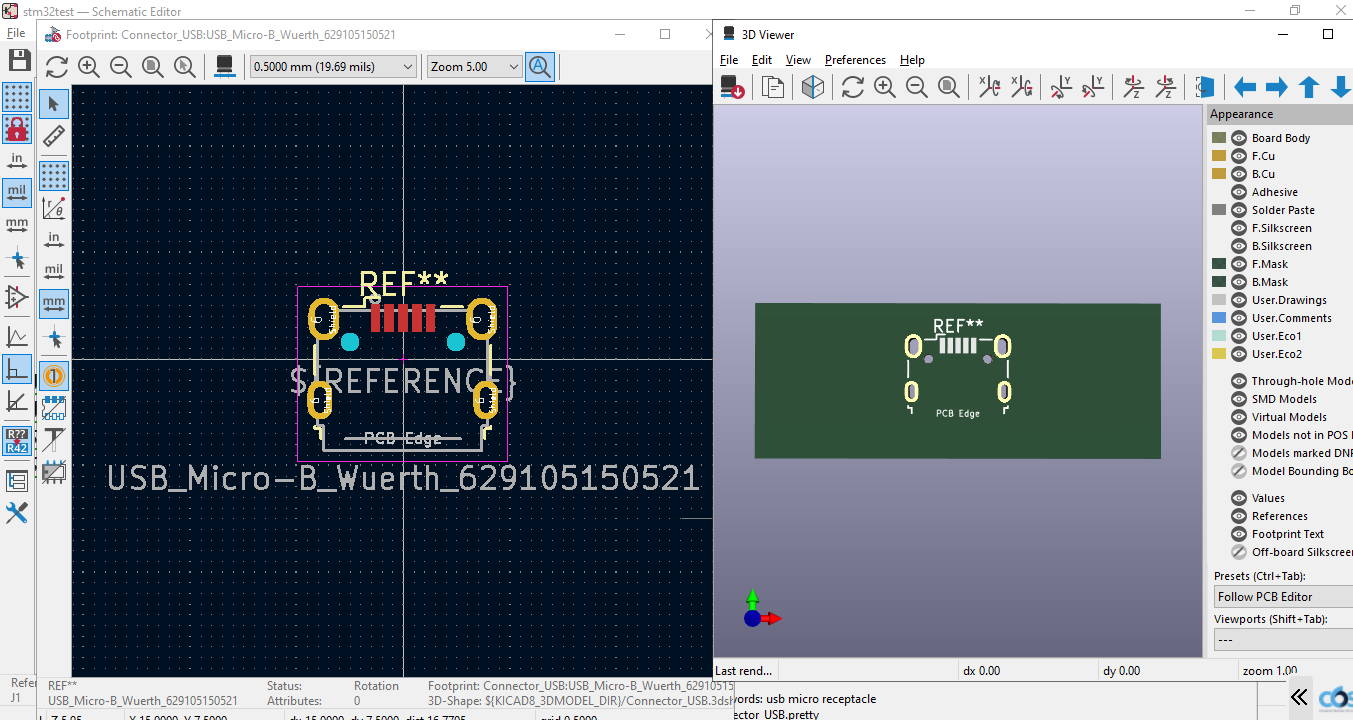Open Preferences menu in 3D Viewer
1353x720 pixels.
[855, 60]
